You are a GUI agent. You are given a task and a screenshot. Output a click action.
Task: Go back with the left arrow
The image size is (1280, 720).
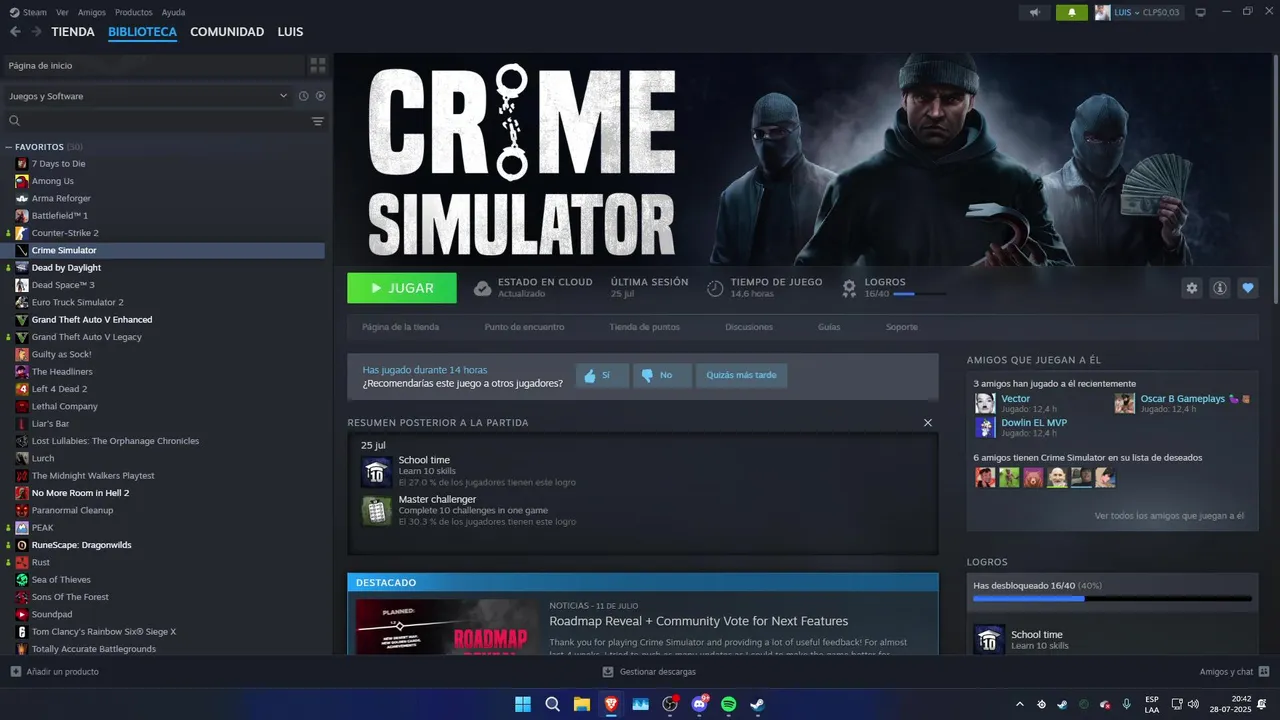tap(15, 32)
